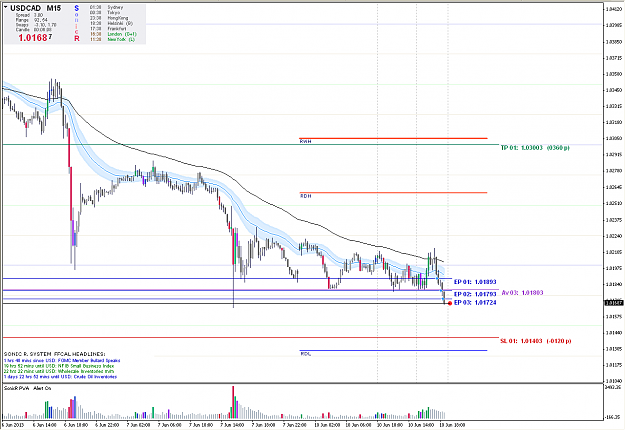Open the FOMC Member Speaks headline
625x430 pixels.
coord(62,360)
